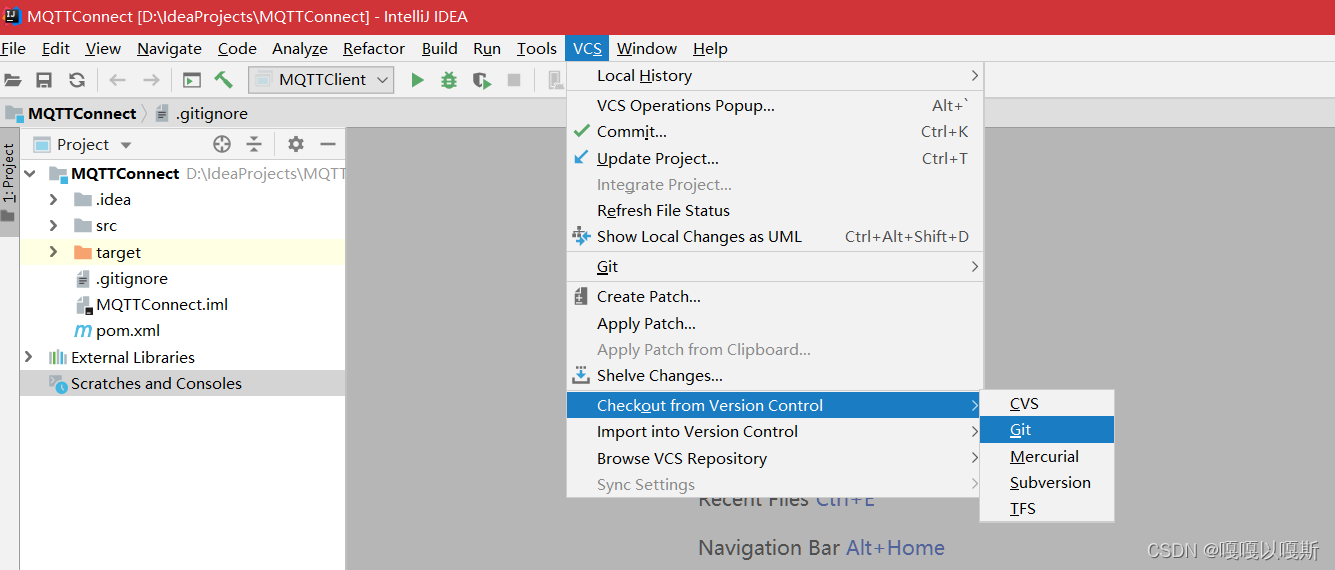The height and width of the screenshot is (570, 1335).
Task: Expand the src folder arrow
Action: point(53,226)
